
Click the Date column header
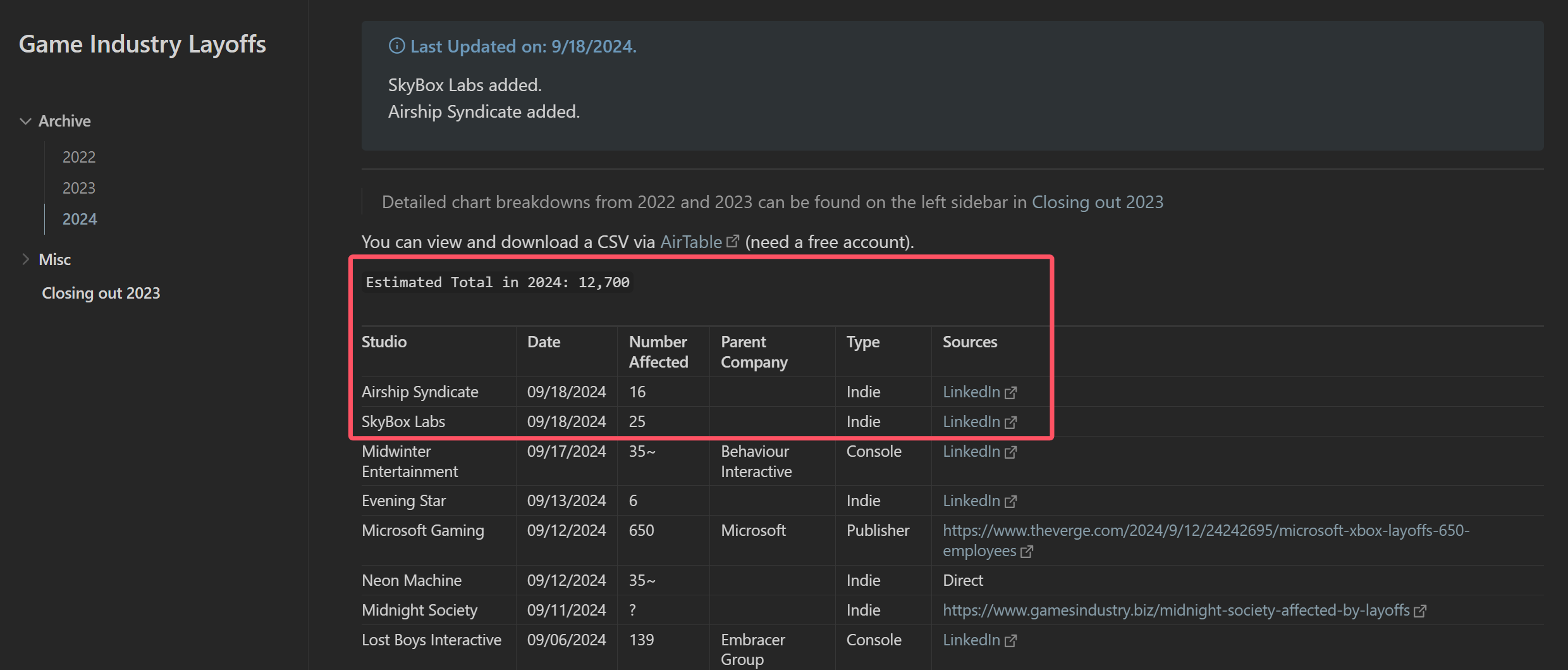coord(544,342)
